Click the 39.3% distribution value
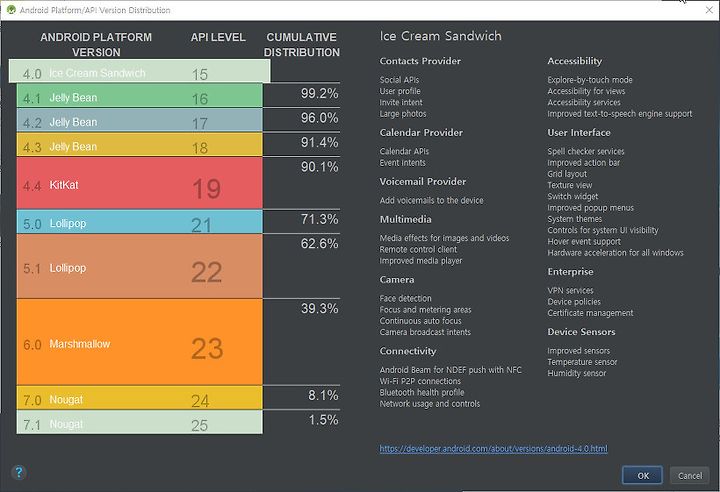720x492 pixels. tap(320, 308)
